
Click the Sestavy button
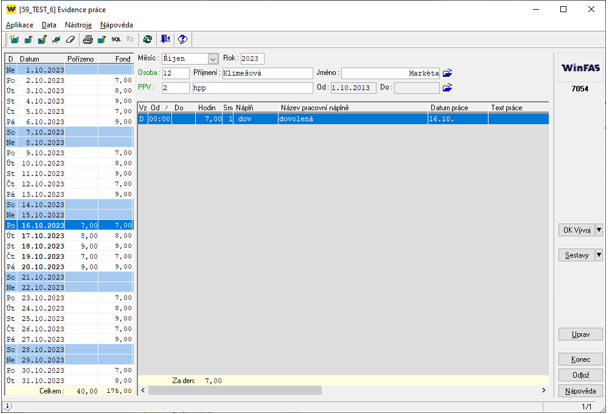pyautogui.click(x=577, y=255)
